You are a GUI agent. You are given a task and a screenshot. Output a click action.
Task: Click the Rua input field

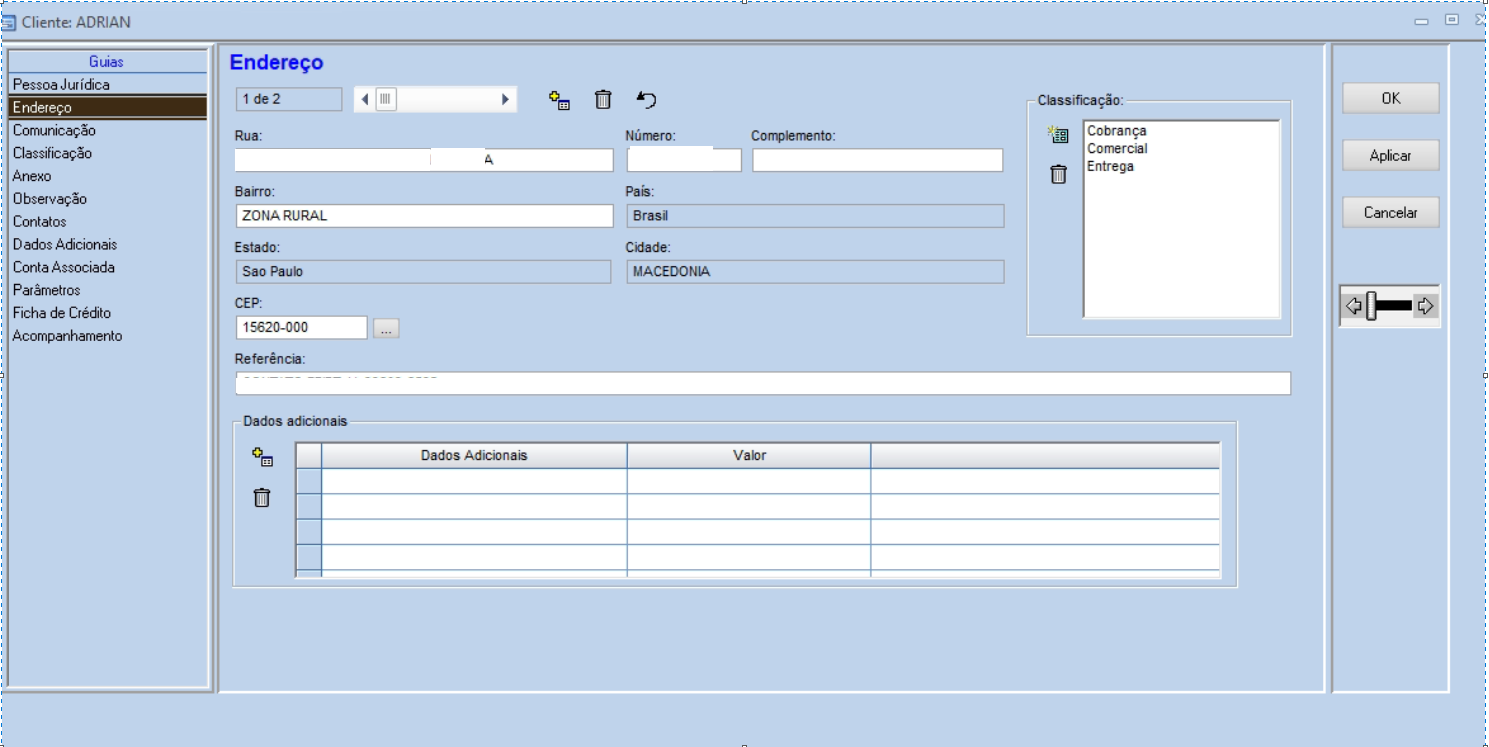[x=424, y=160]
